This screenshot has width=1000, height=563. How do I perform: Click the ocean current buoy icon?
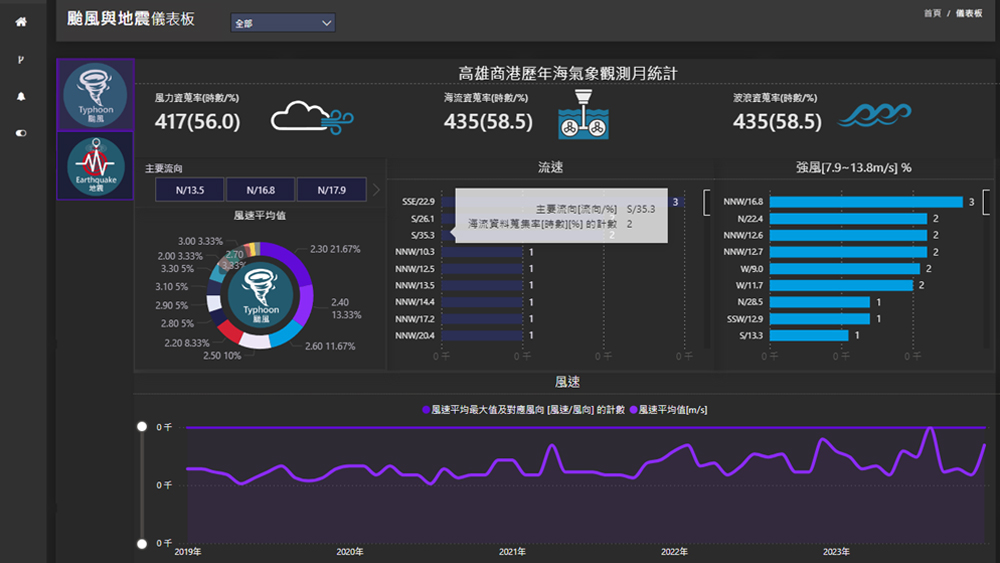(x=583, y=115)
